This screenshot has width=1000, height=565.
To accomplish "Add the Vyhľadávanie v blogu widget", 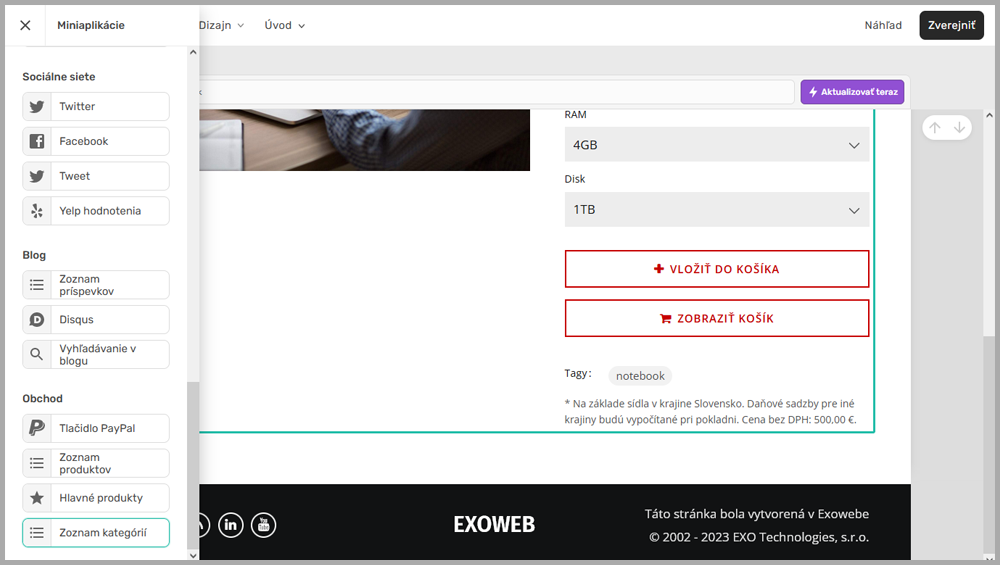I will [x=96, y=355].
